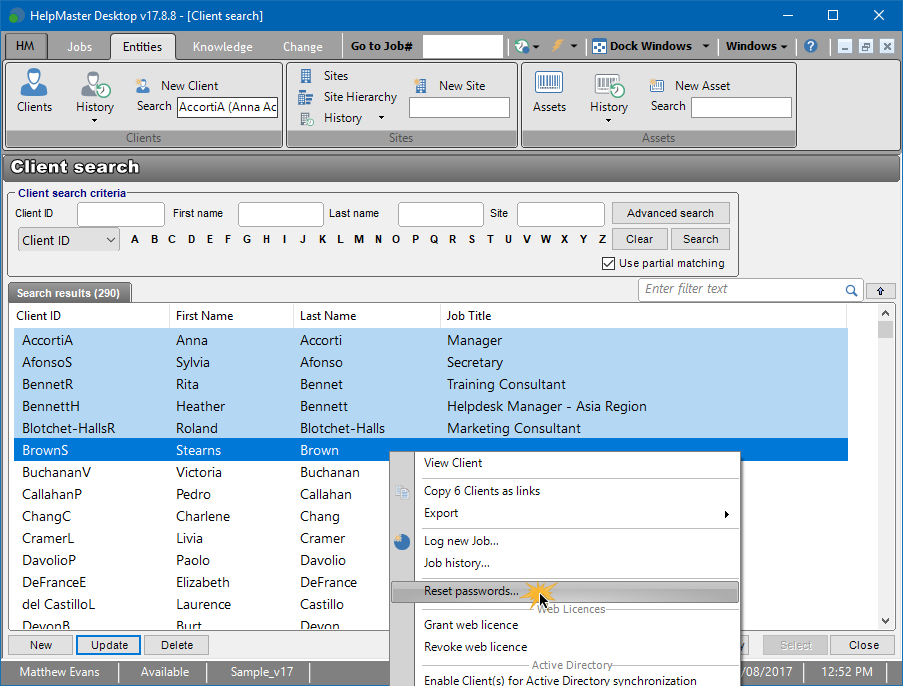Click the Update button
This screenshot has height=686, width=903.
[x=109, y=645]
